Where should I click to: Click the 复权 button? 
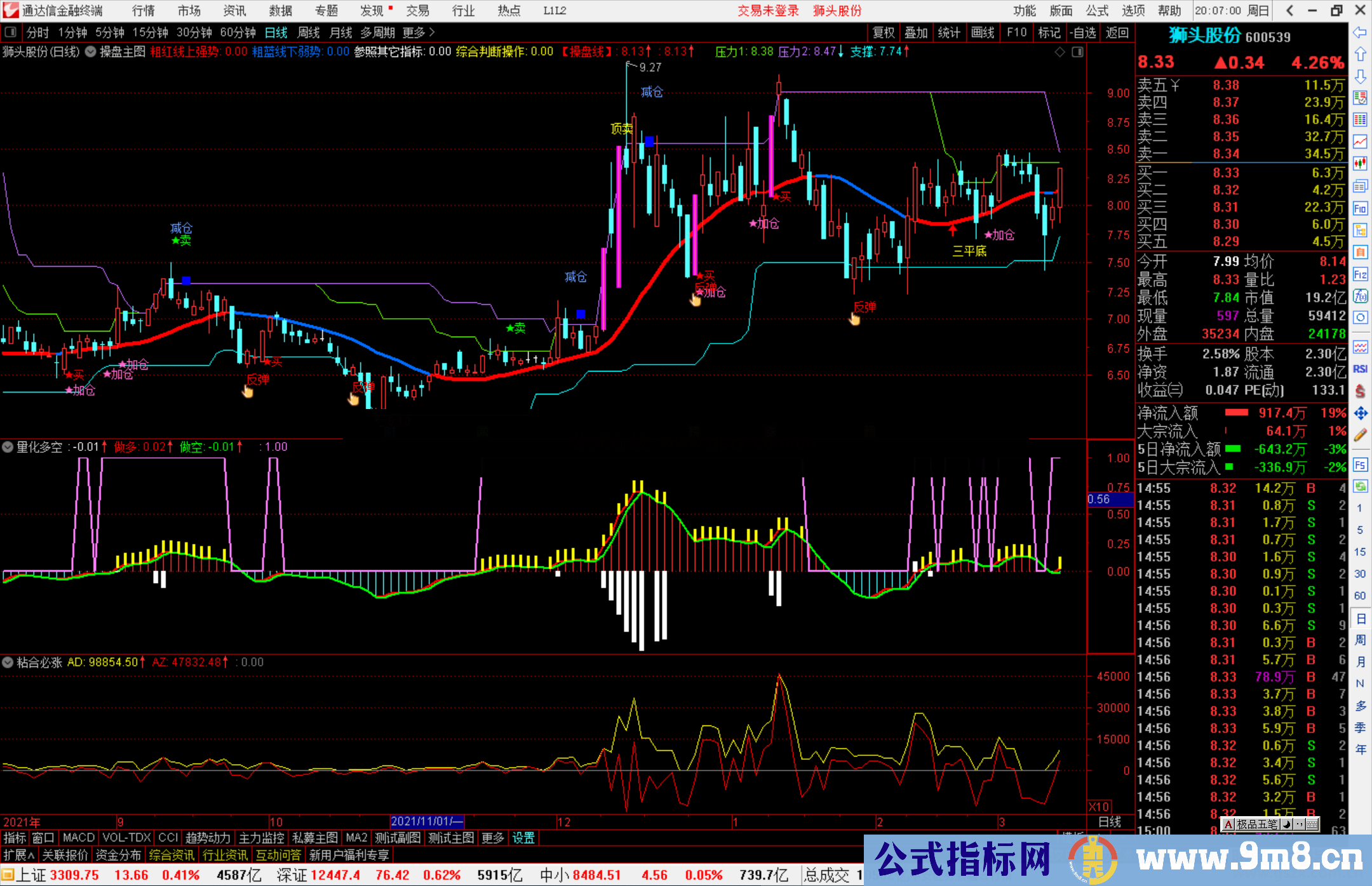coord(883,32)
